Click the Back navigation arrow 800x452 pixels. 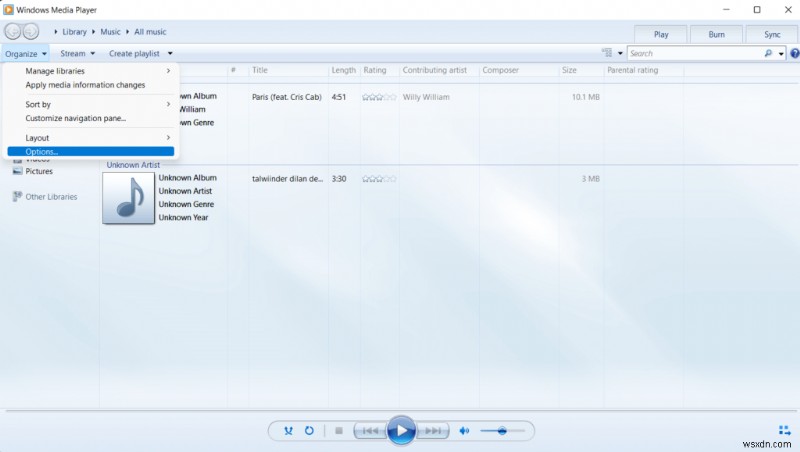[13, 33]
